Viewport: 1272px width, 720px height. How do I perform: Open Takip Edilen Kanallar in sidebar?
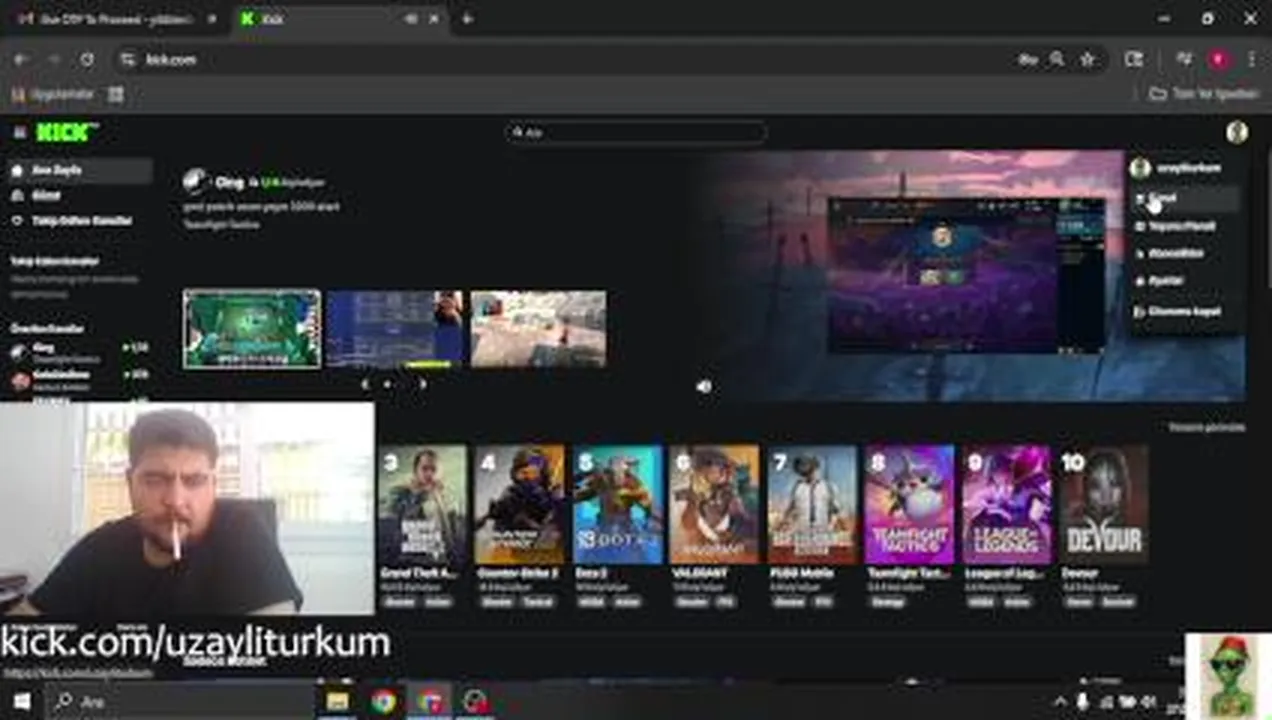[x=80, y=221]
